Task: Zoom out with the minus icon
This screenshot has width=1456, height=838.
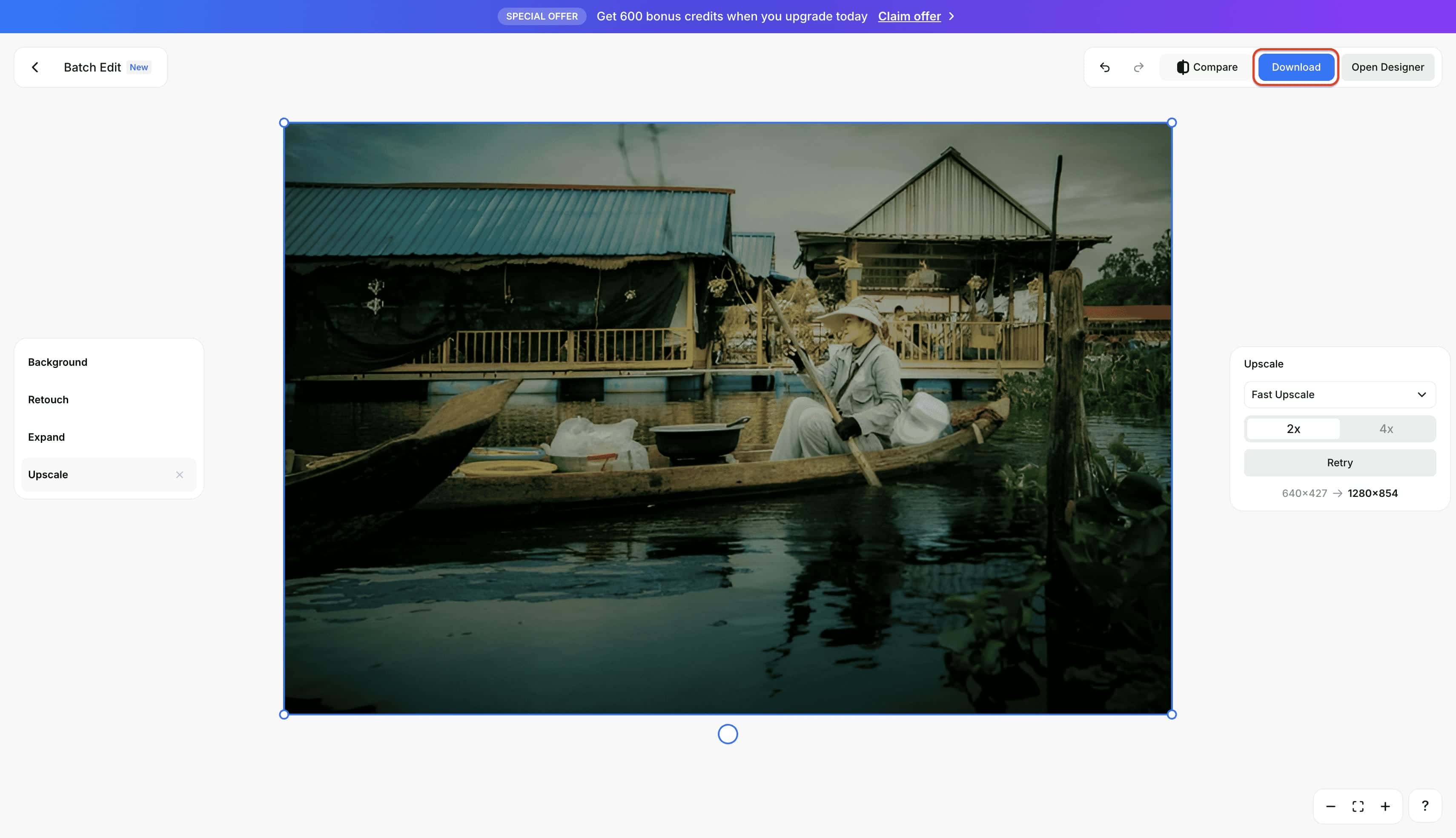Action: [x=1330, y=806]
